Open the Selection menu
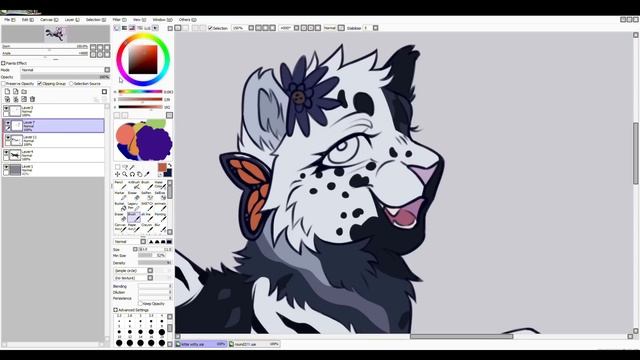This screenshot has width=640, height=360. click(95, 20)
